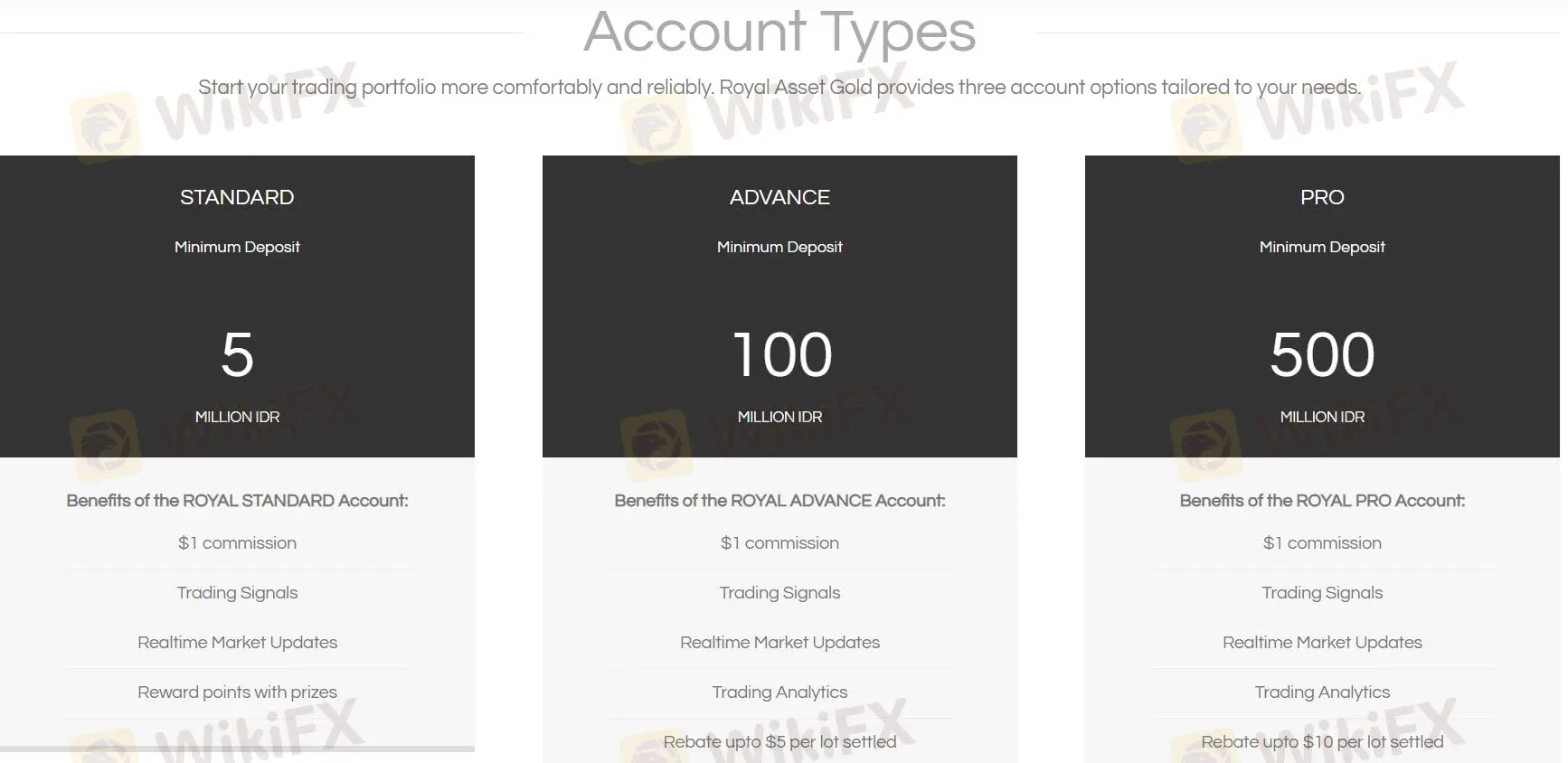The image size is (1568, 763).
Task: Click the 100 million IDR deposit amount
Action: (781, 354)
